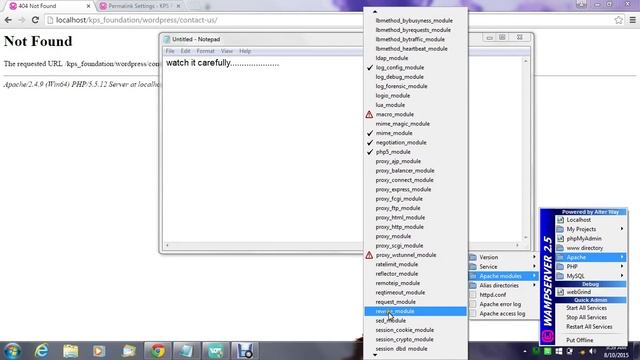Open Notepad View menu

tap(227, 51)
